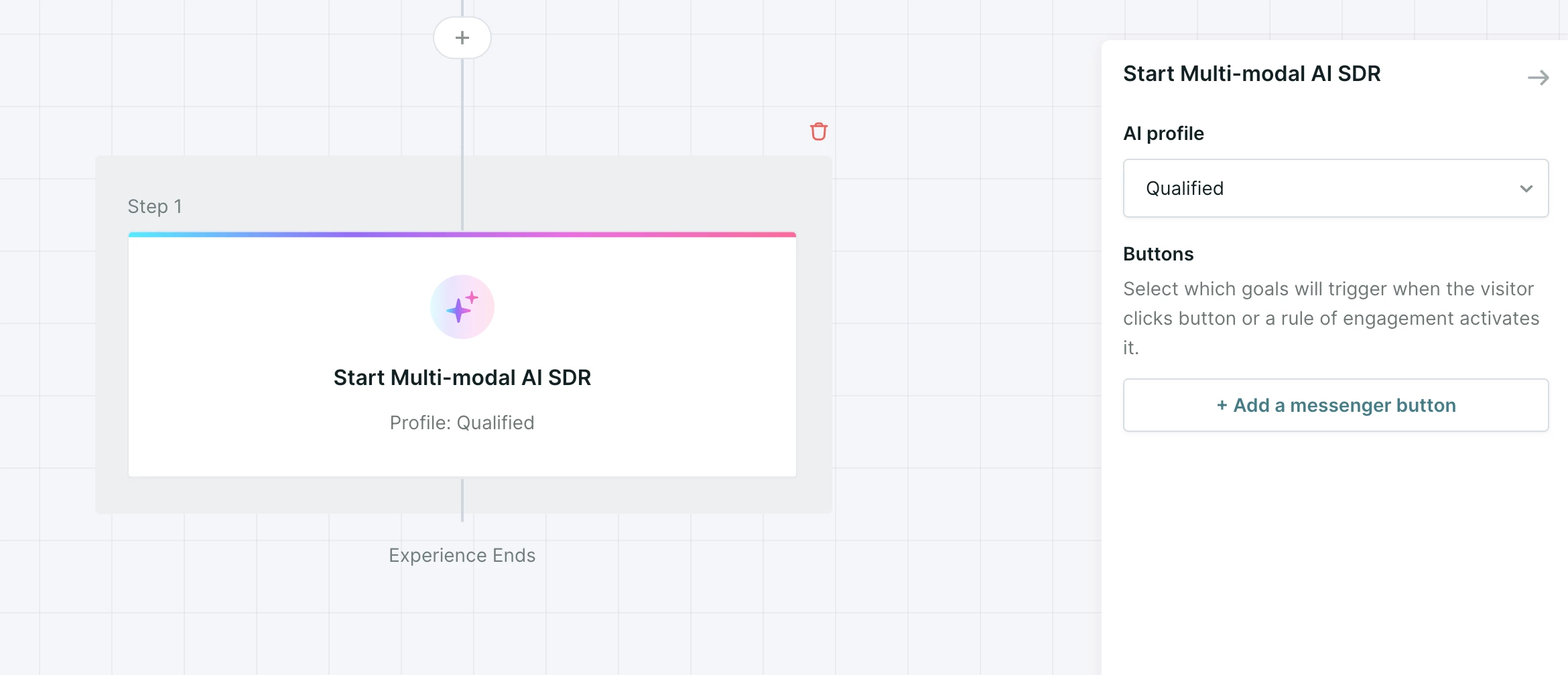The width and height of the screenshot is (1568, 675).
Task: Click the card title Start Multi-modal AI SDR
Action: click(x=462, y=378)
